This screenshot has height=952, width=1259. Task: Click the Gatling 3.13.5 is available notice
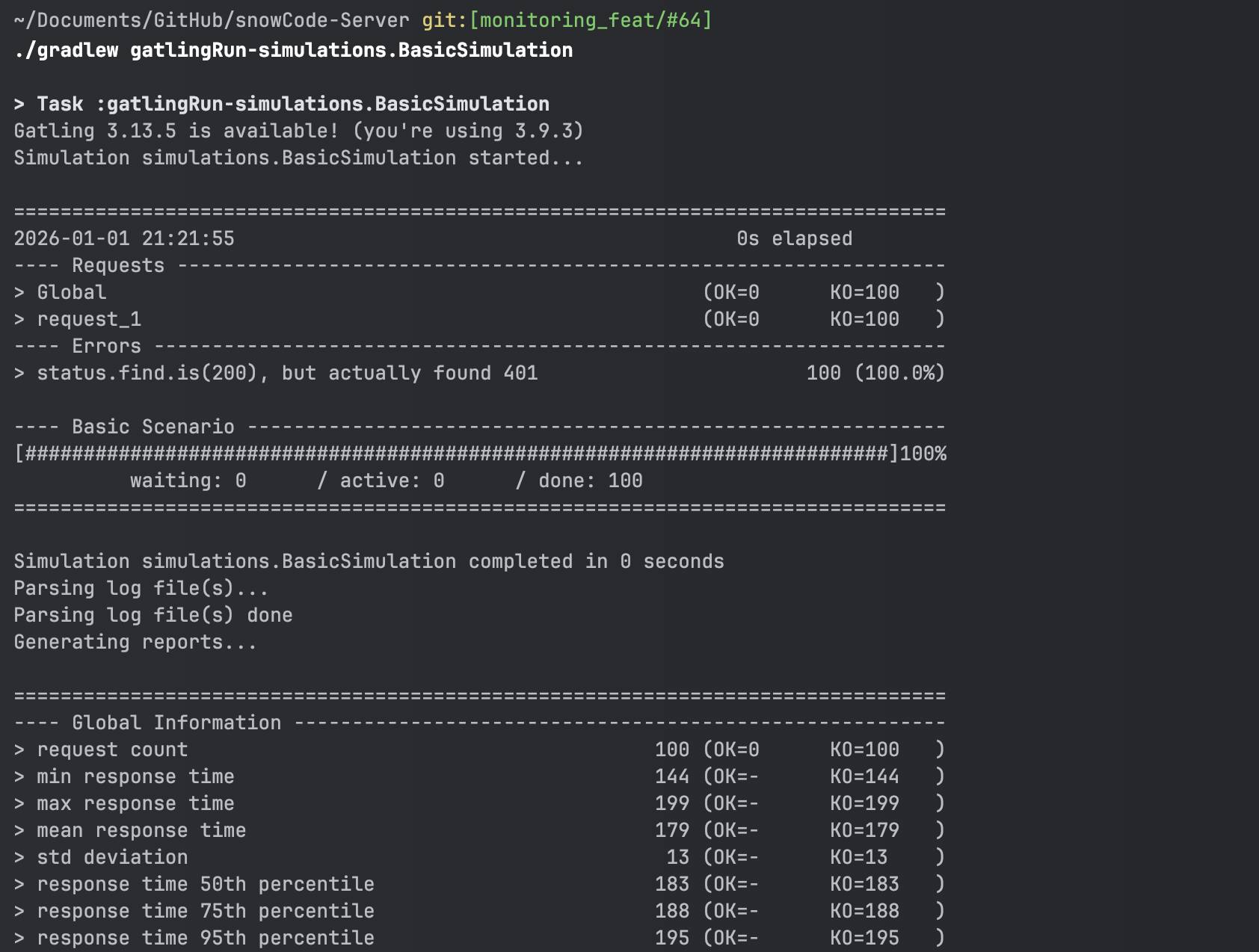tap(298, 131)
